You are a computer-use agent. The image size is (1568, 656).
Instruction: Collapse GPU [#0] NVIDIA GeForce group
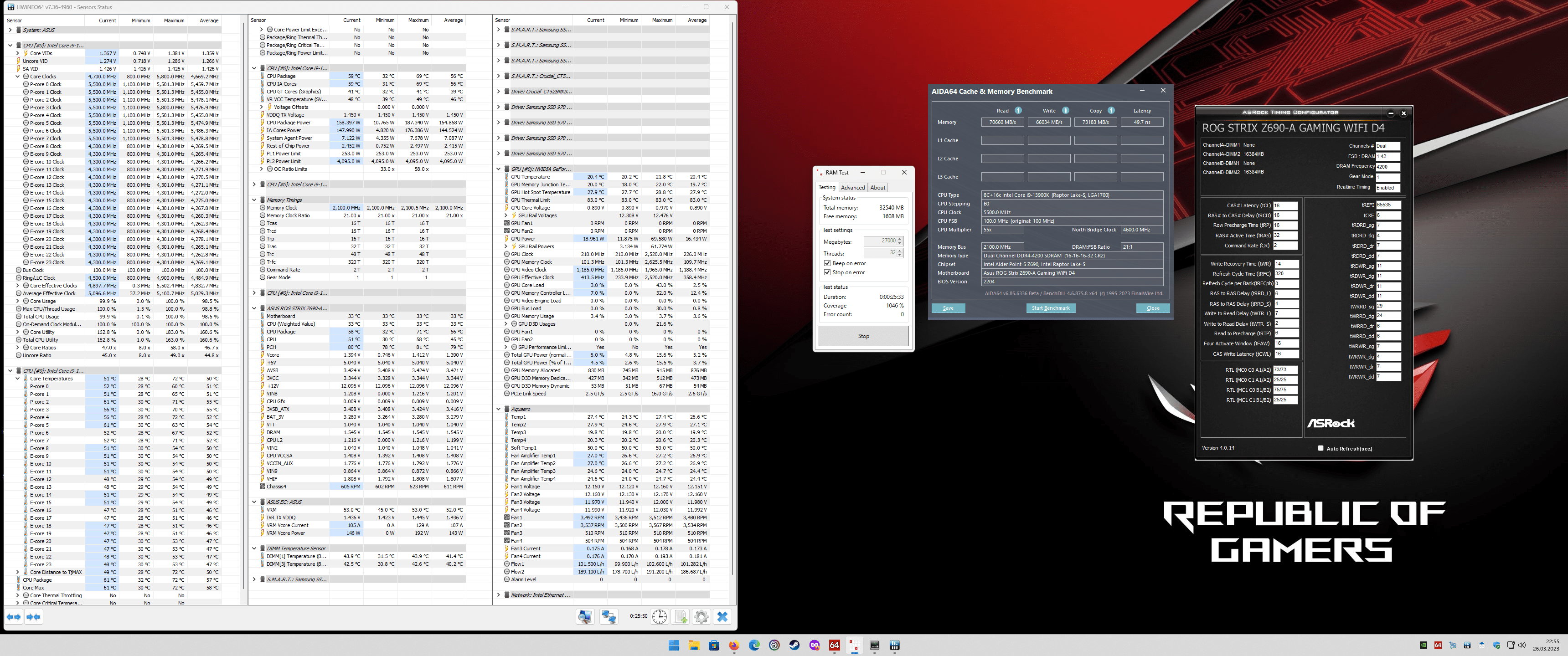click(499, 169)
